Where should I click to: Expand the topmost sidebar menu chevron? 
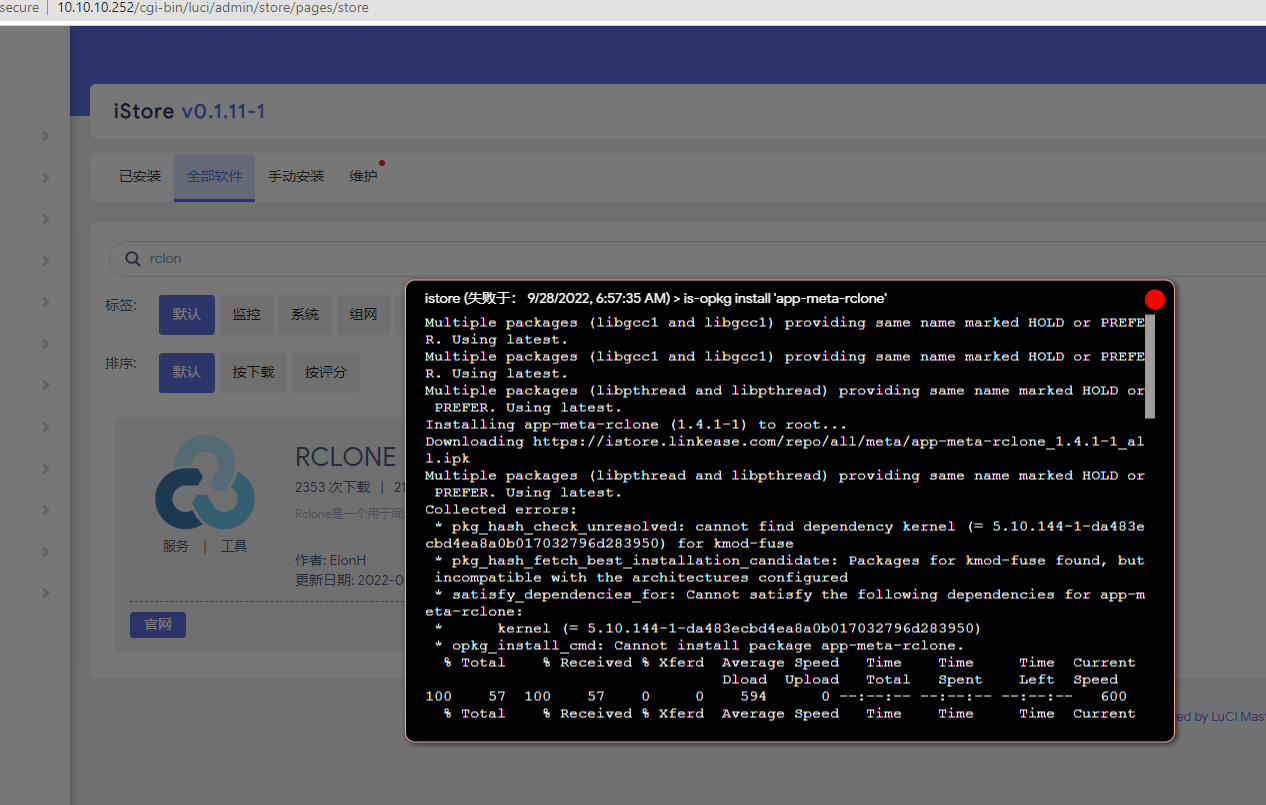(x=46, y=136)
